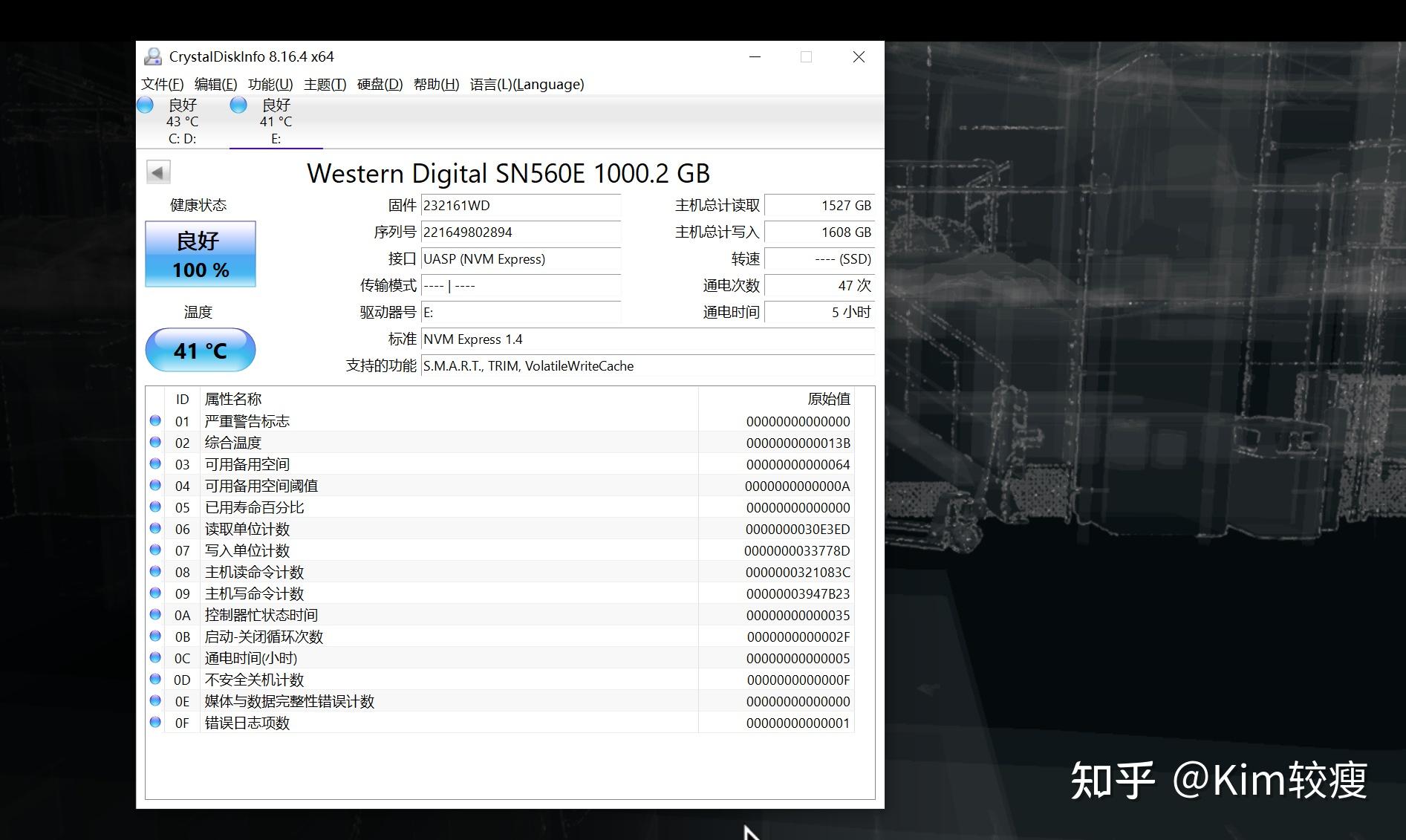
Task: Click raw value 0000000321083C
Action: click(798, 572)
